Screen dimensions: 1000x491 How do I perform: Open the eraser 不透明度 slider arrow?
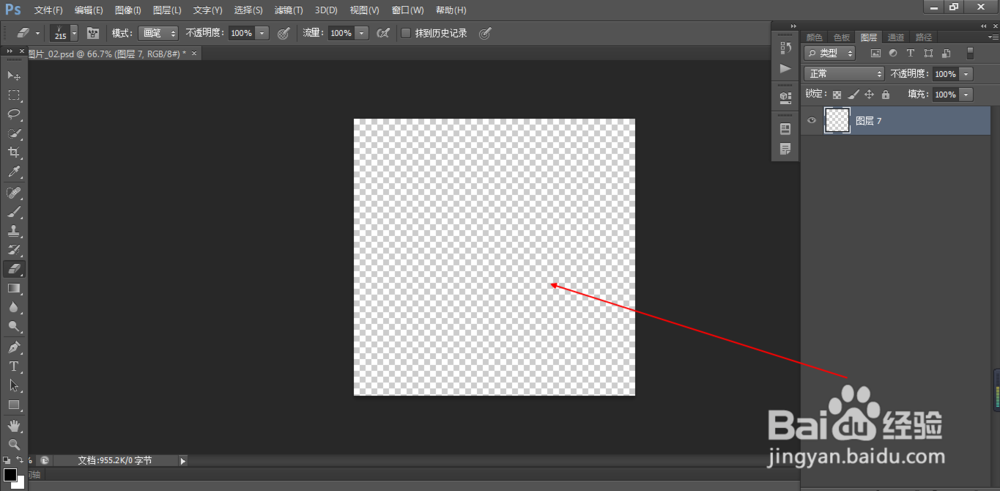click(x=263, y=33)
